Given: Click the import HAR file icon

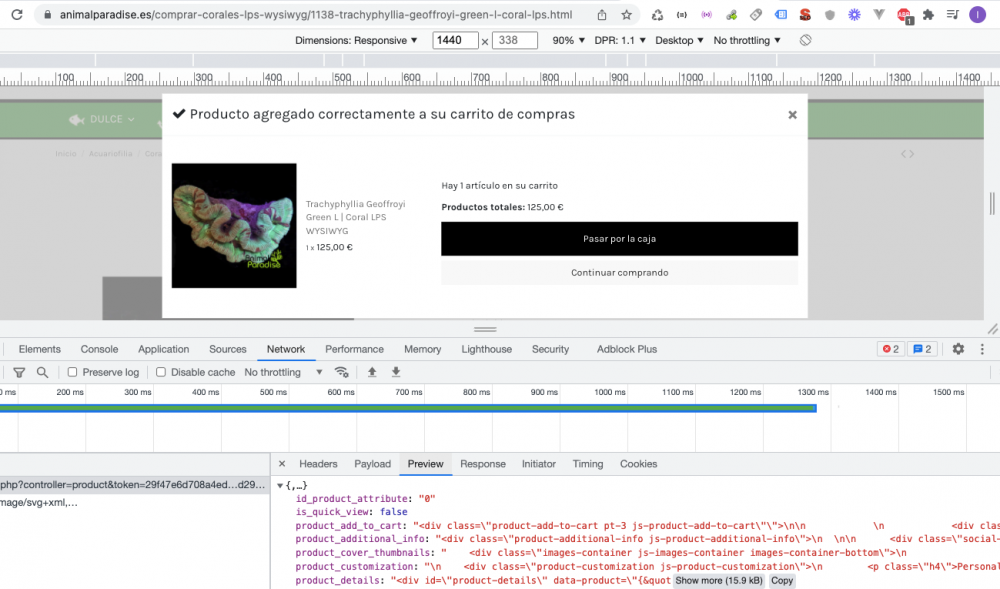Looking at the screenshot, I should coord(371,371).
